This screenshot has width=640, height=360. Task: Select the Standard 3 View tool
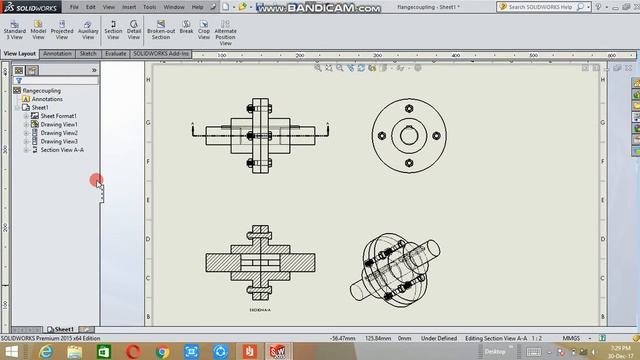point(15,30)
